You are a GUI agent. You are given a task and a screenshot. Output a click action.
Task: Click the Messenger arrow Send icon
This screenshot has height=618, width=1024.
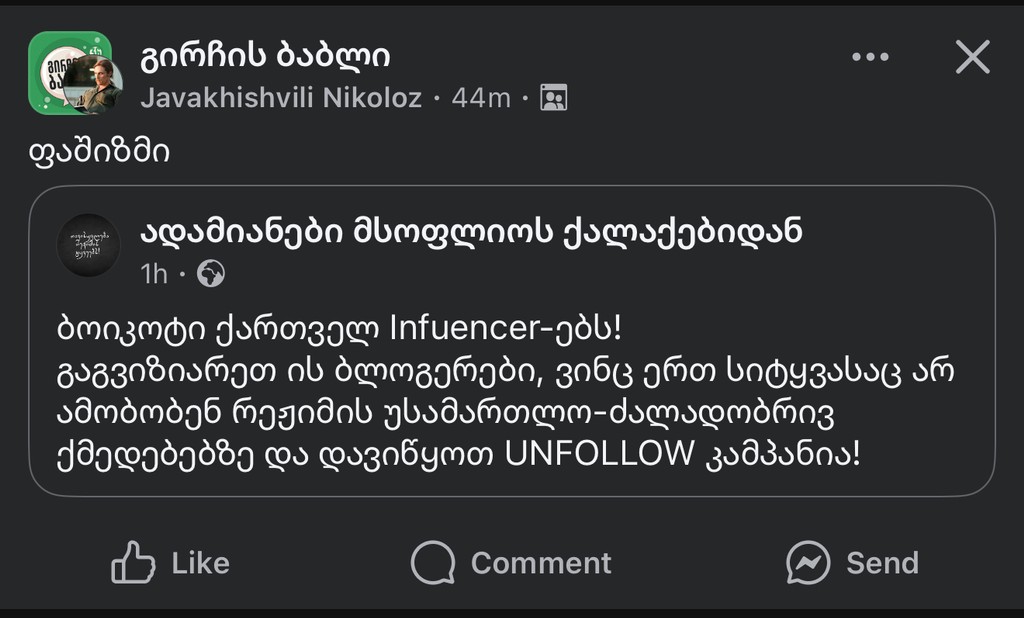[x=807, y=563]
